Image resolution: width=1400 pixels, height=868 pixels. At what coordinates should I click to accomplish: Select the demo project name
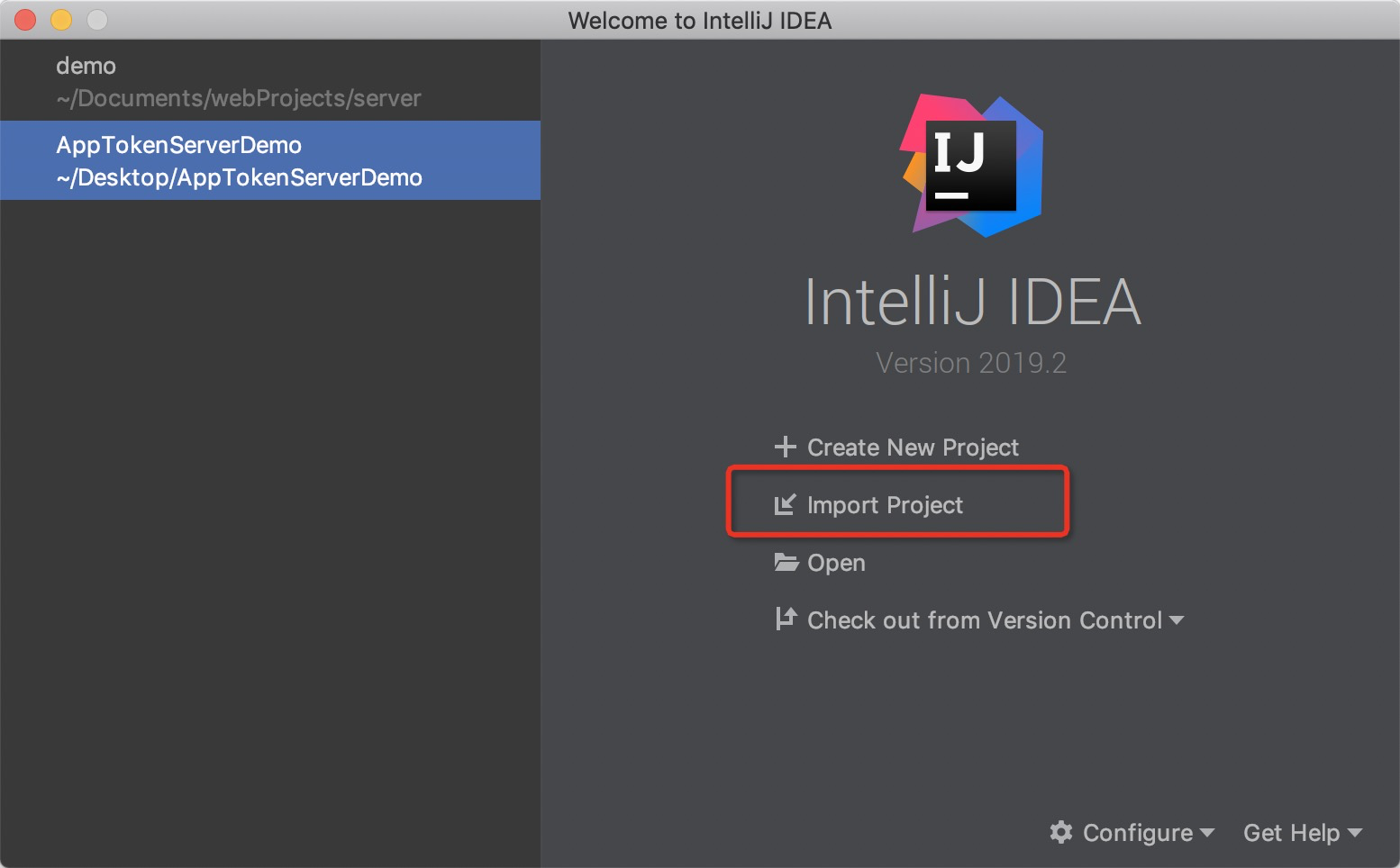[x=86, y=66]
